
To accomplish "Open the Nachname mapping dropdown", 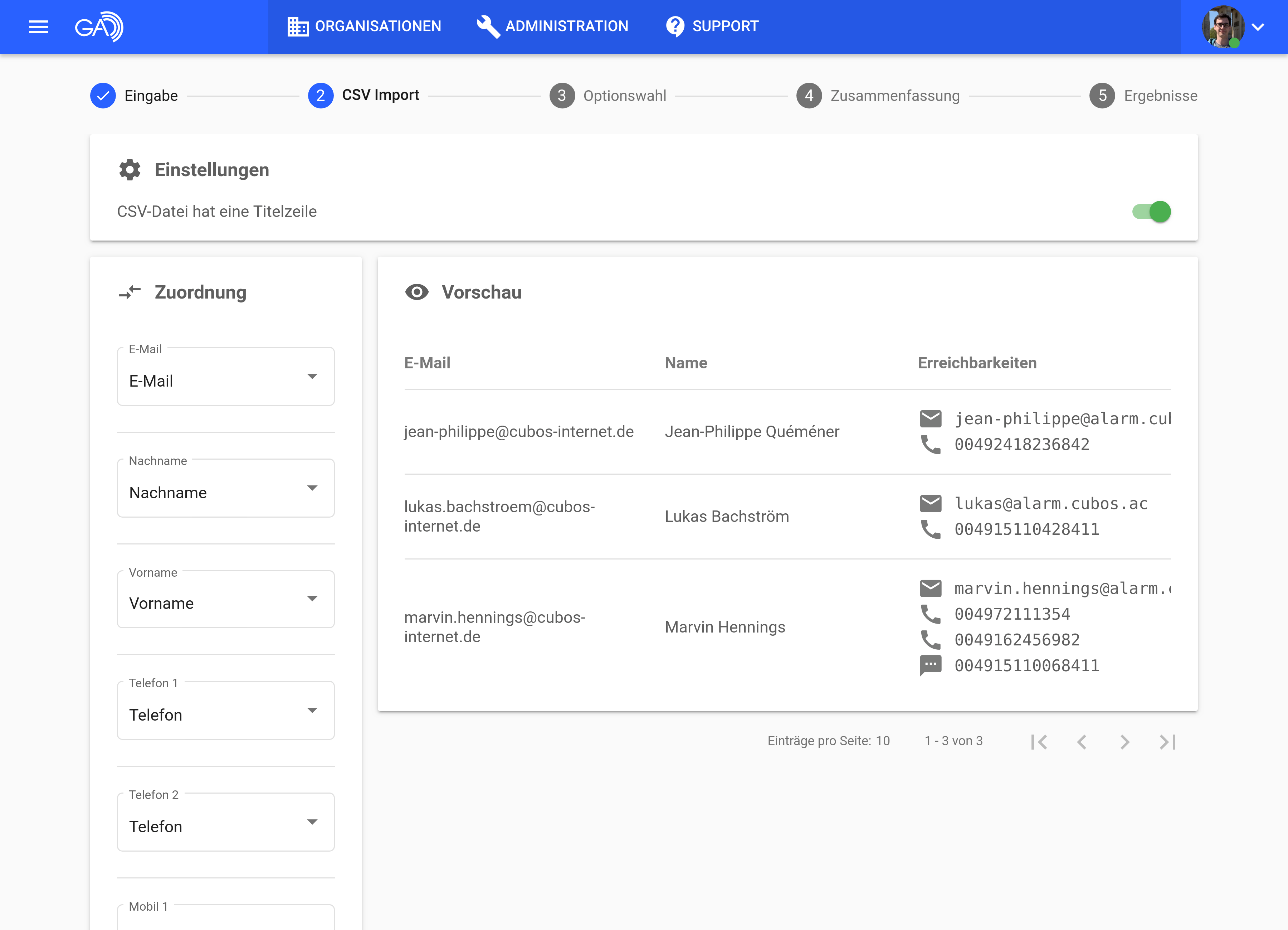I will tap(225, 489).
